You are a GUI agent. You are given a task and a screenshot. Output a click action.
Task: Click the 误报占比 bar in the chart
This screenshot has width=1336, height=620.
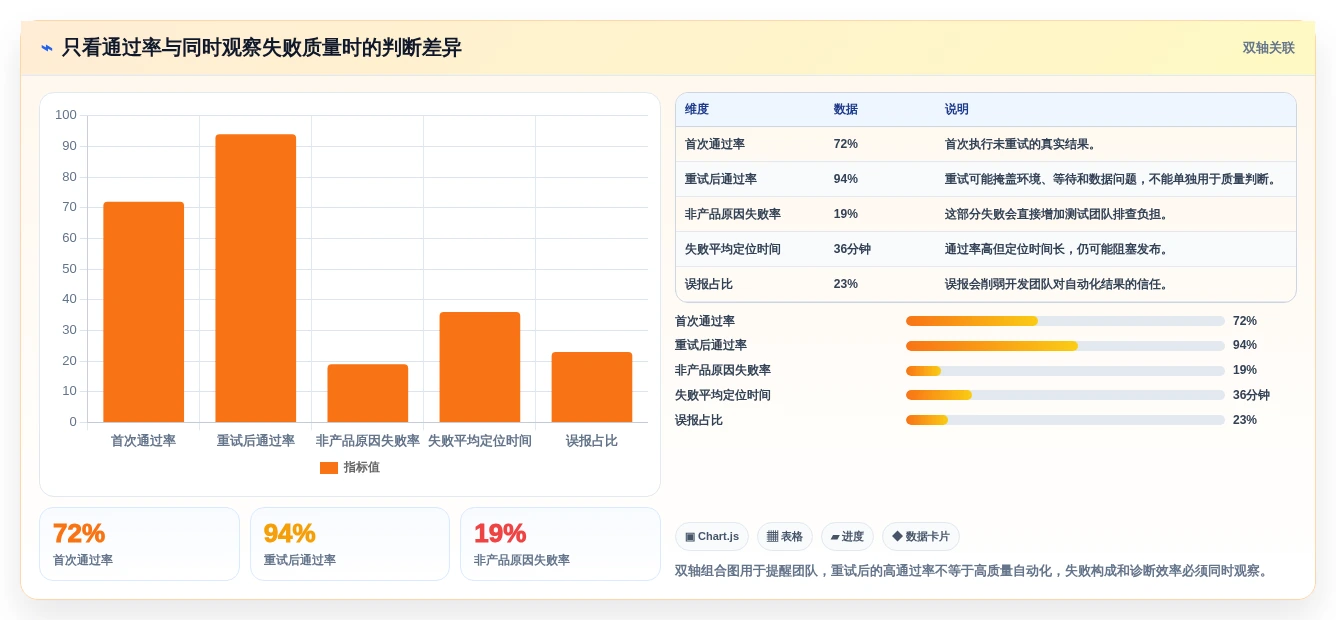coord(592,387)
